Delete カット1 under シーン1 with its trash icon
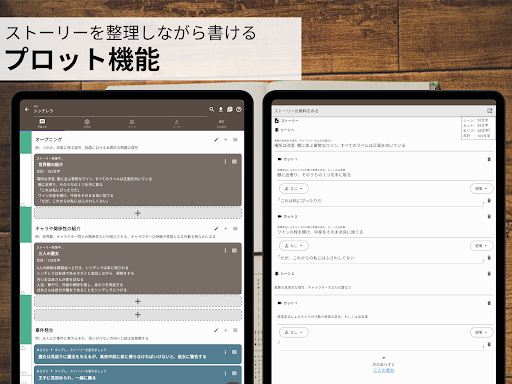This screenshot has width=512, height=384. [489, 159]
